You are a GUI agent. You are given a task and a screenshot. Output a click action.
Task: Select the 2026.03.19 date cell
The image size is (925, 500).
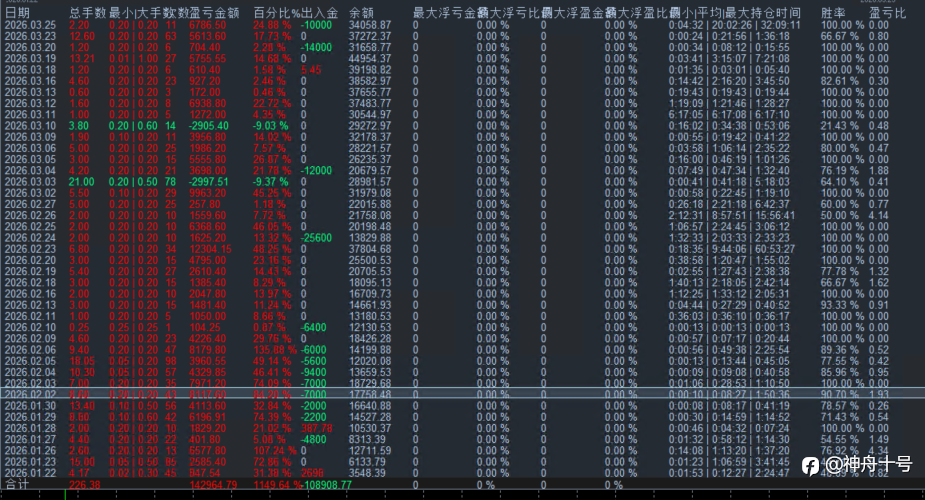click(30, 59)
